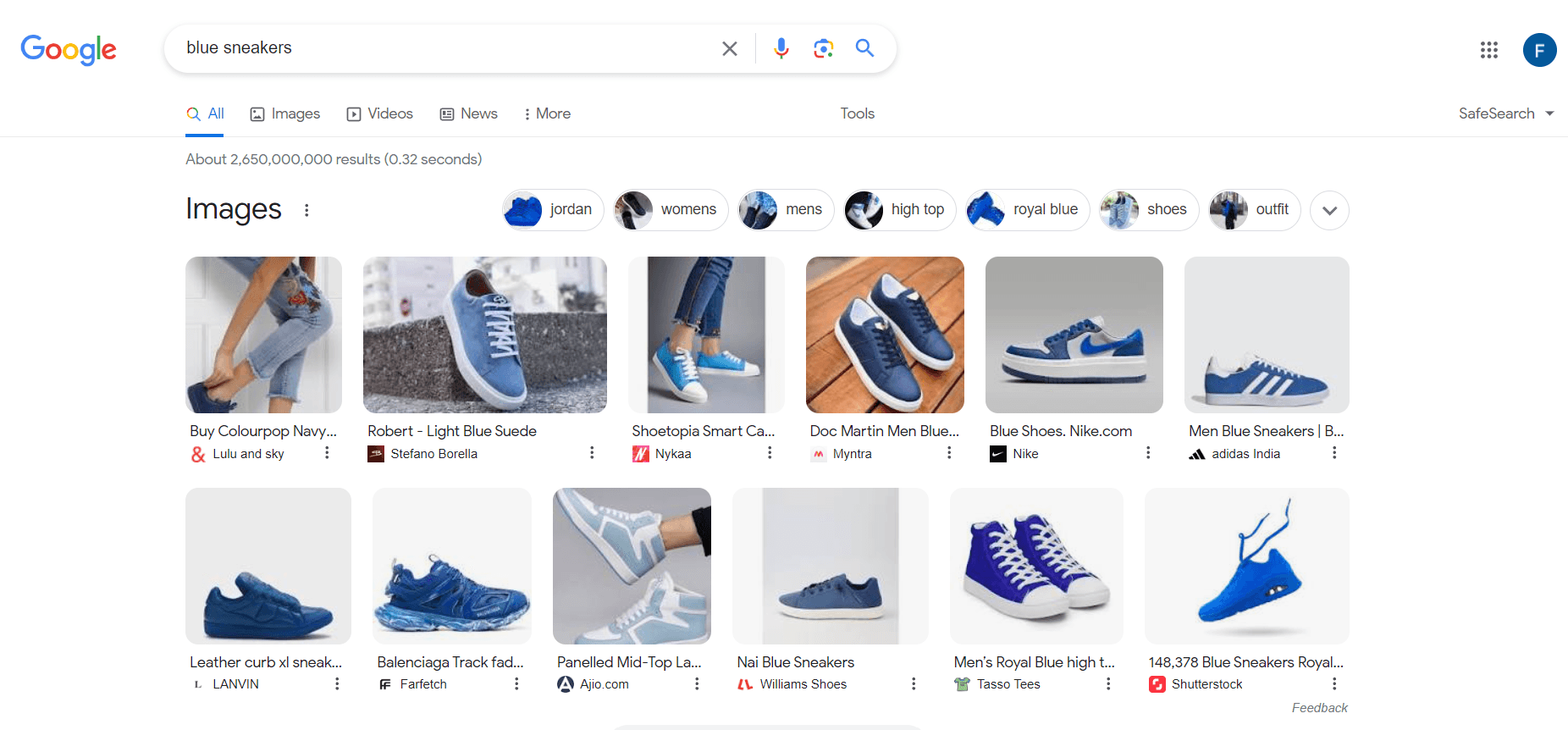Switch to the Images tab
The height and width of the screenshot is (730, 1568).
click(285, 113)
